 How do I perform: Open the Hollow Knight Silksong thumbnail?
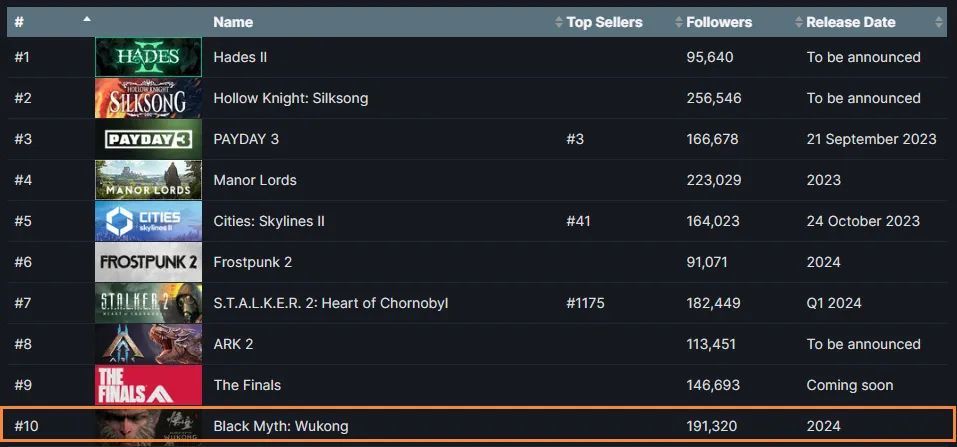click(x=148, y=98)
